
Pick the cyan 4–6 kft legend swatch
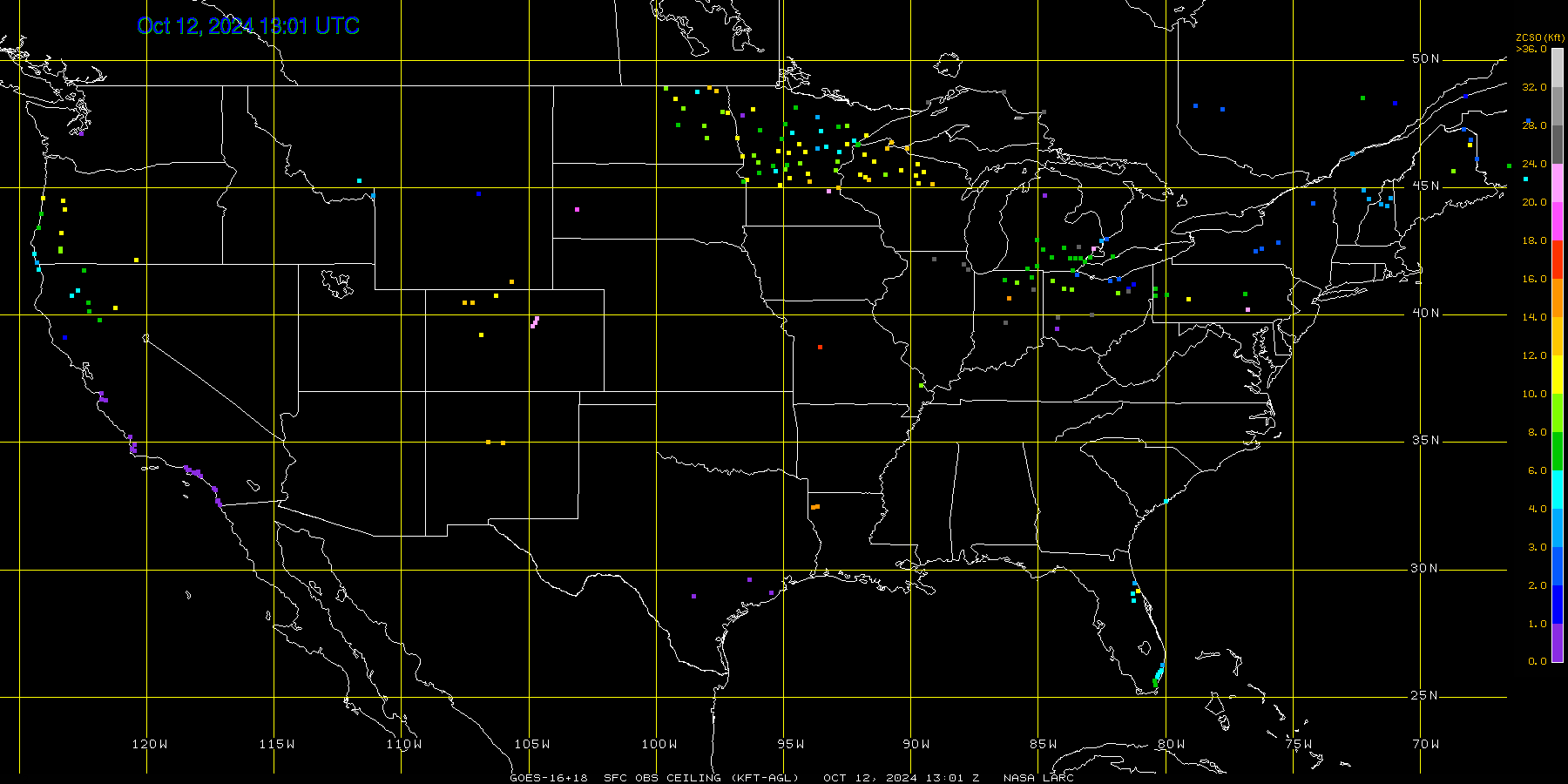(1558, 490)
